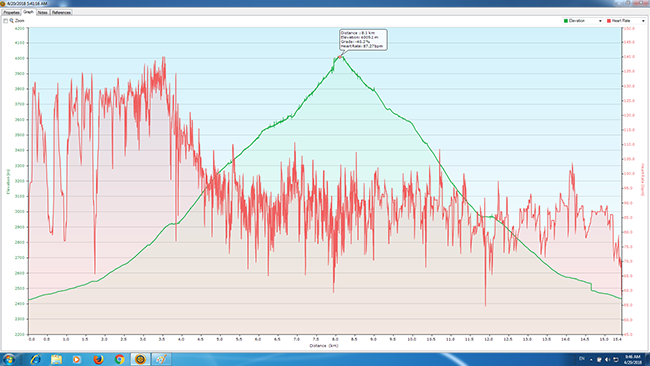
Task: Launch Internet Explorer from taskbar
Action: pyautogui.click(x=35, y=359)
